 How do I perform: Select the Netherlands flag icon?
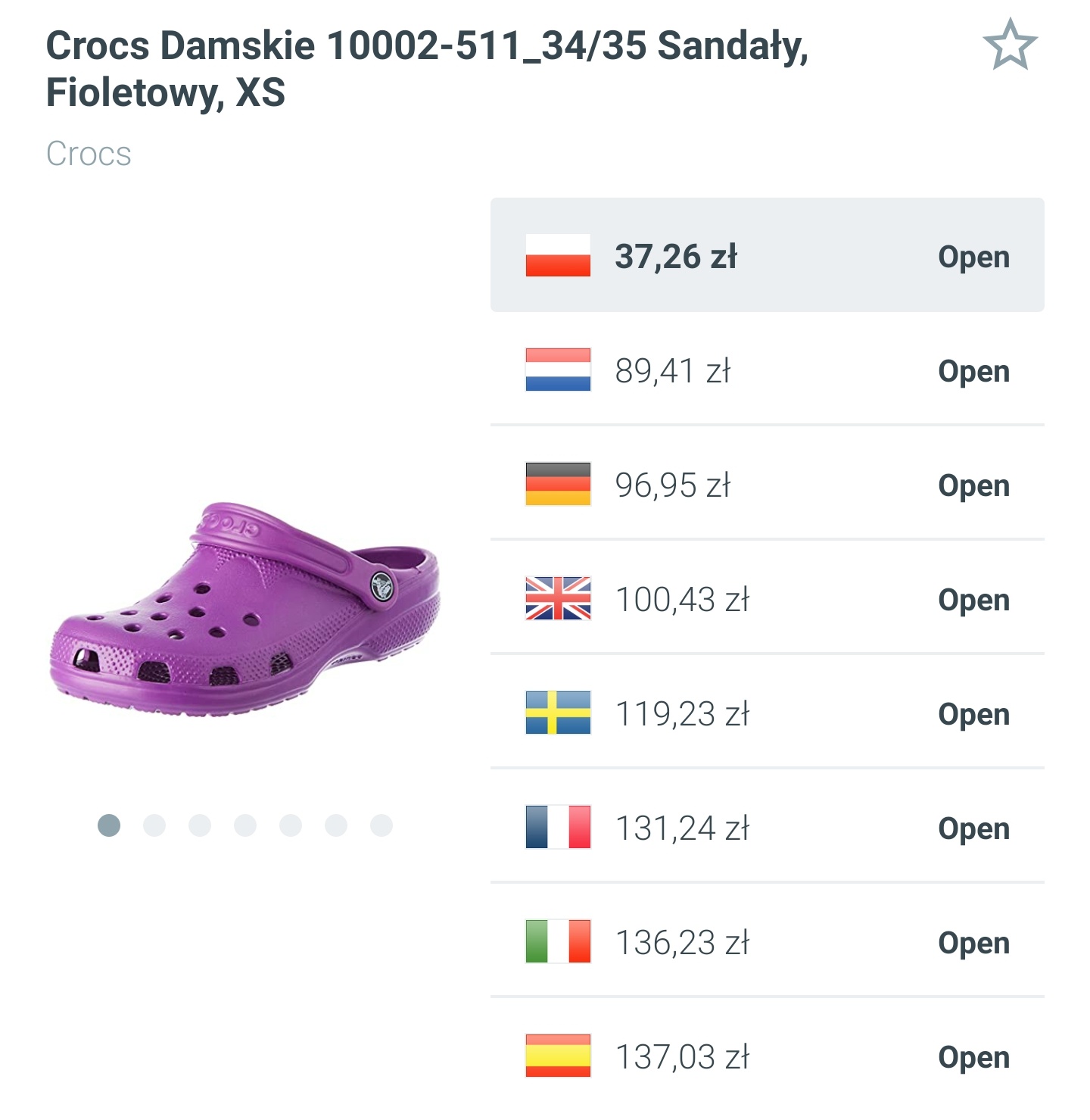pos(558,370)
